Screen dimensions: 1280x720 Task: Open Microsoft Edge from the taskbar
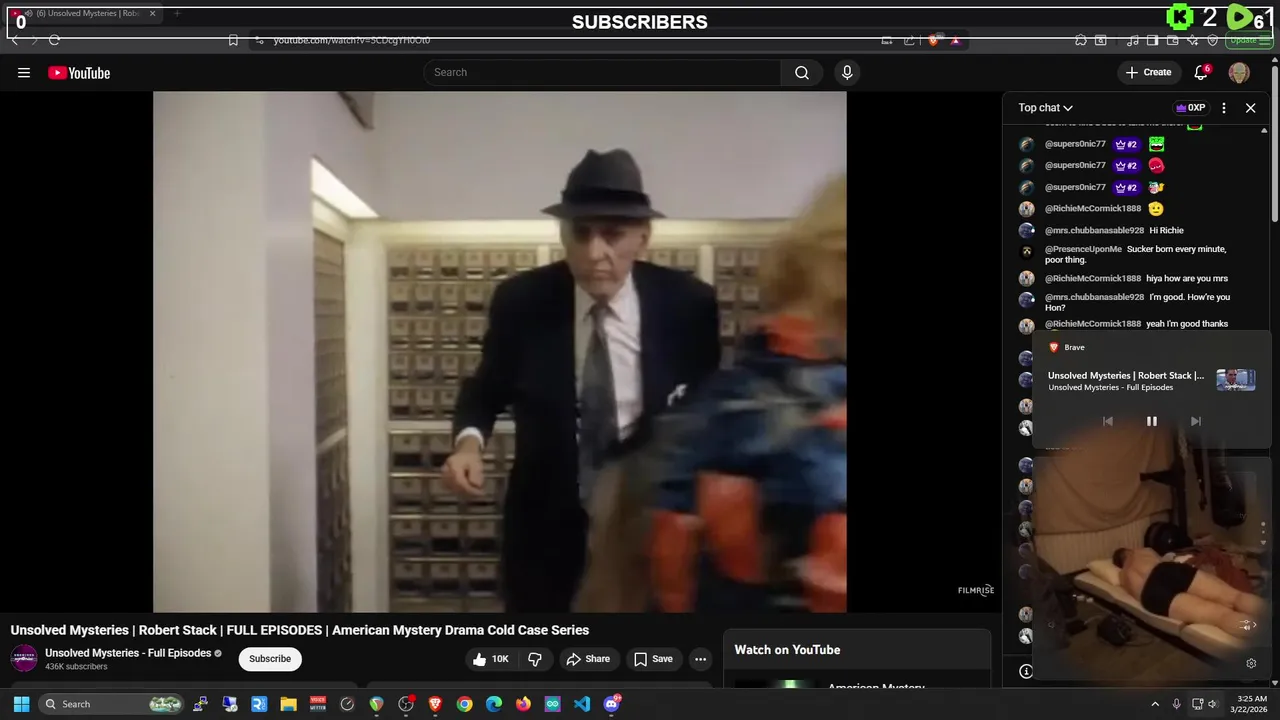tap(494, 704)
